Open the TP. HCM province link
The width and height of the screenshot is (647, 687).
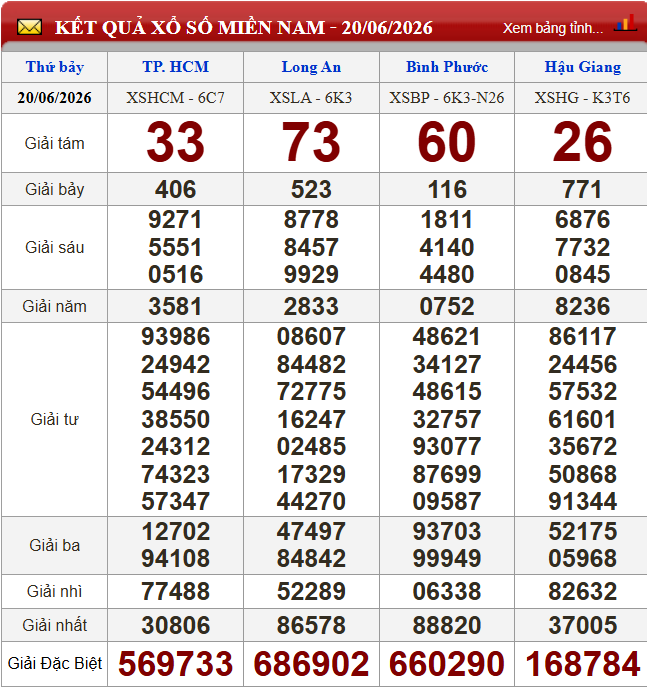point(176,67)
